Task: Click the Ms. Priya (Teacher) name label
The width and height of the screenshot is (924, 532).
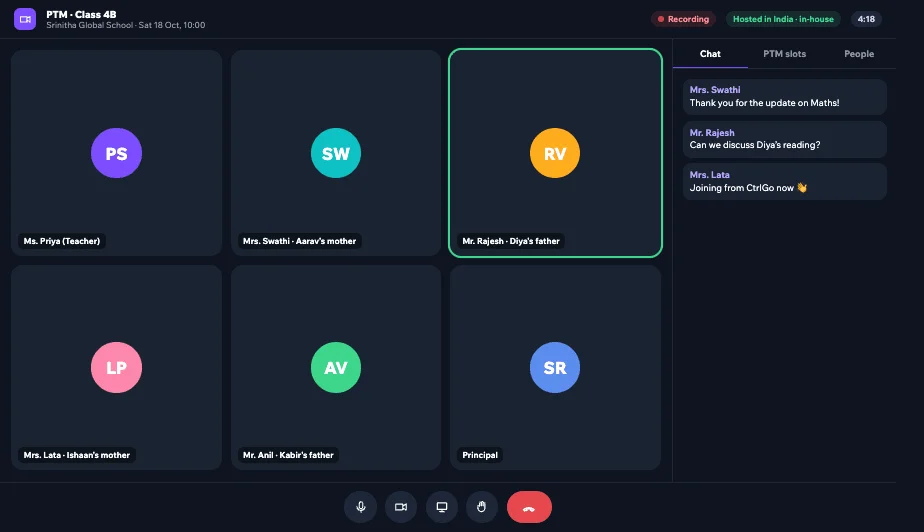Action: pyautogui.click(x=62, y=241)
